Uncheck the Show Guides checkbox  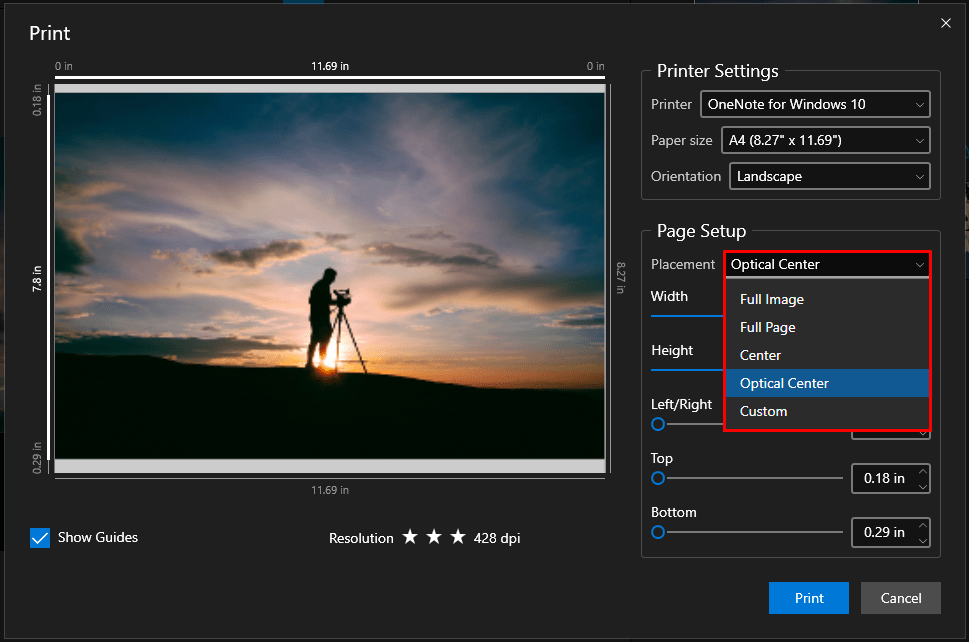(40, 538)
